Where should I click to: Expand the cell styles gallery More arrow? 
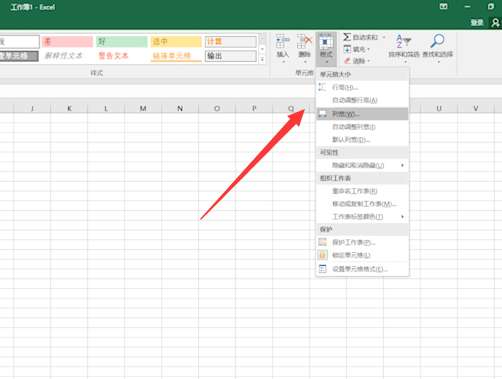click(x=262, y=59)
